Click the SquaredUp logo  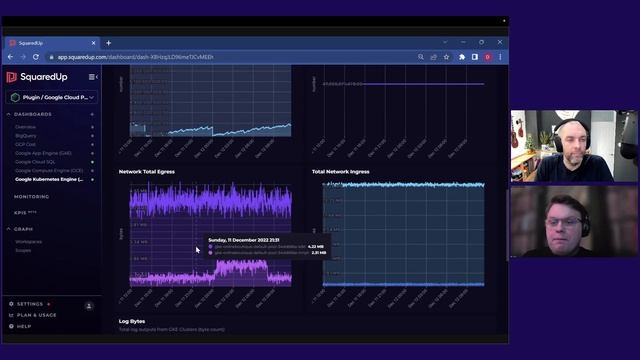37,77
